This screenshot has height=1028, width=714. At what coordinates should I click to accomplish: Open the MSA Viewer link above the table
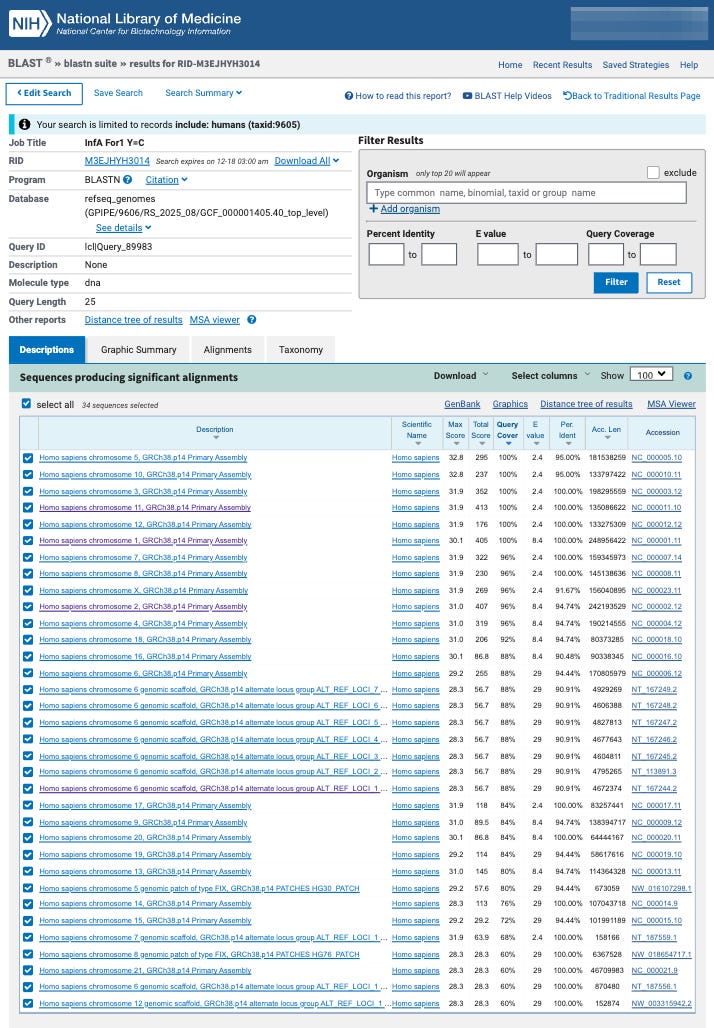tap(671, 404)
